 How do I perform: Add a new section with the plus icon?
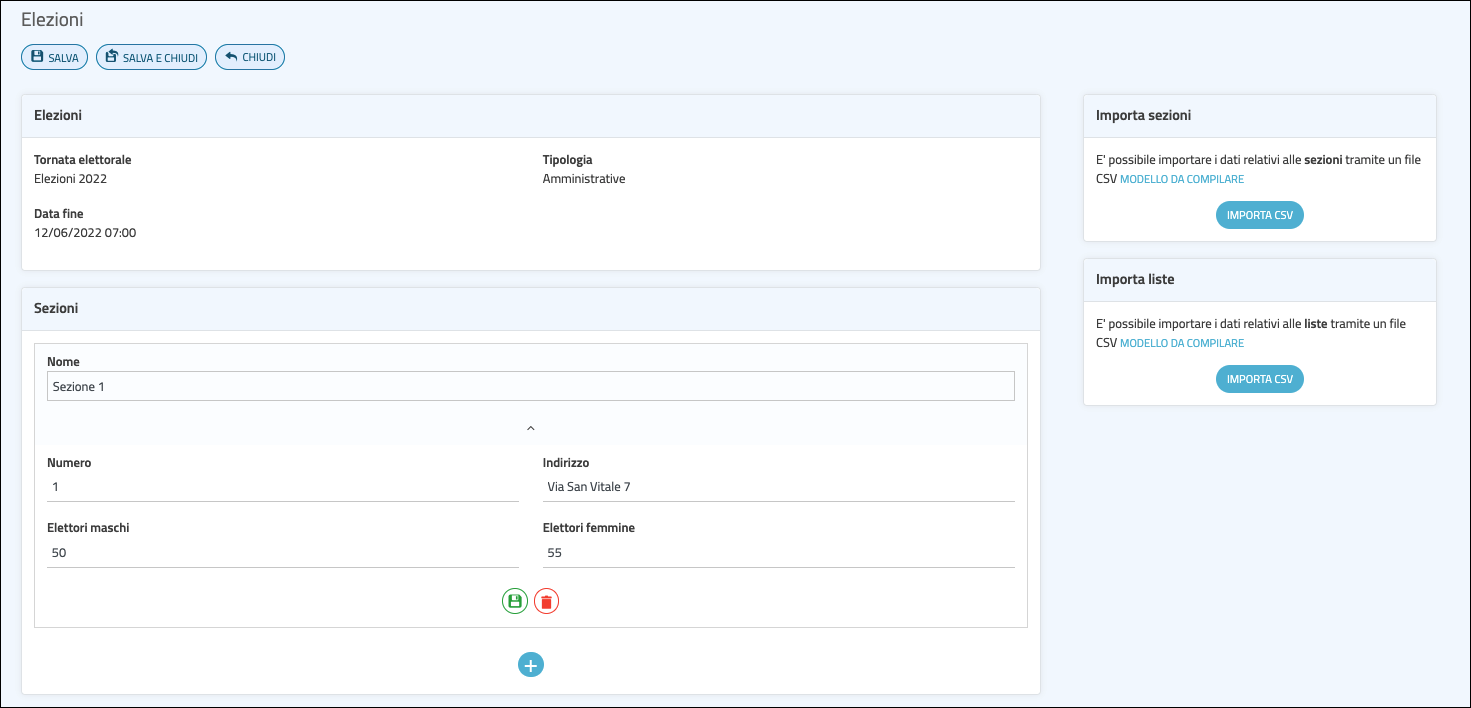[x=530, y=664]
